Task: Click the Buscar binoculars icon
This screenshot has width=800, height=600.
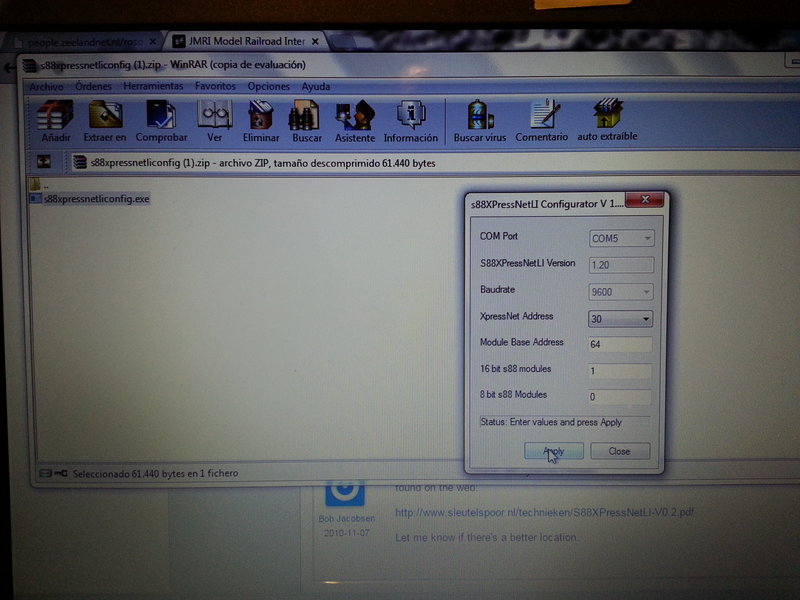Action: pyautogui.click(x=307, y=121)
